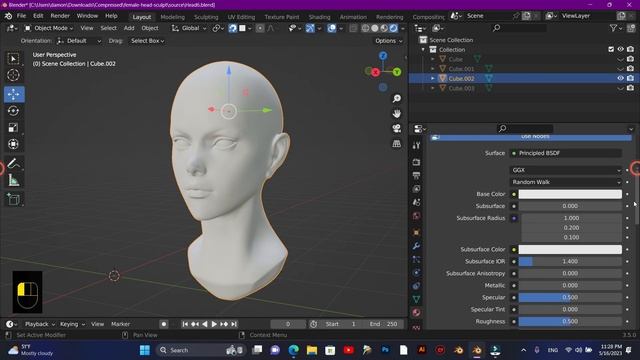
Task: Open the Output properties tab
Action: 416,176
